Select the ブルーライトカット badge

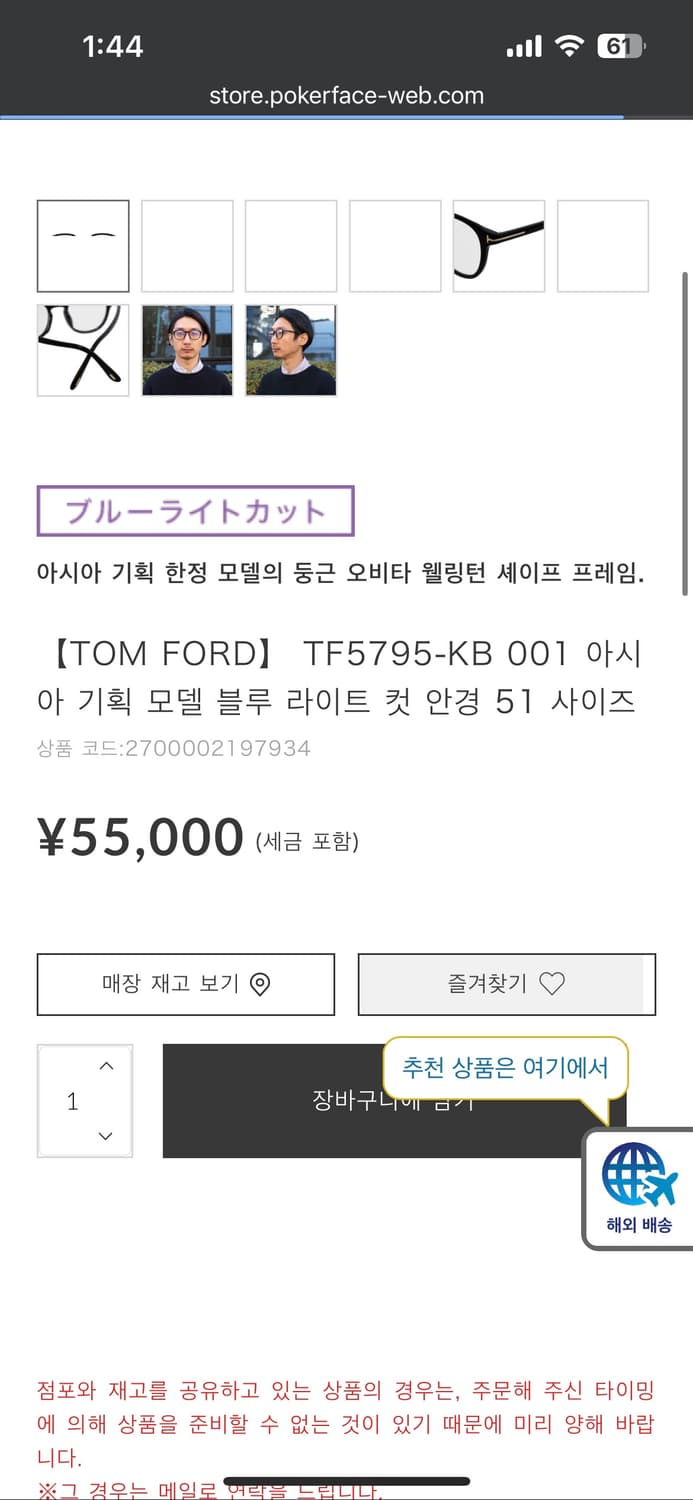coord(194,510)
